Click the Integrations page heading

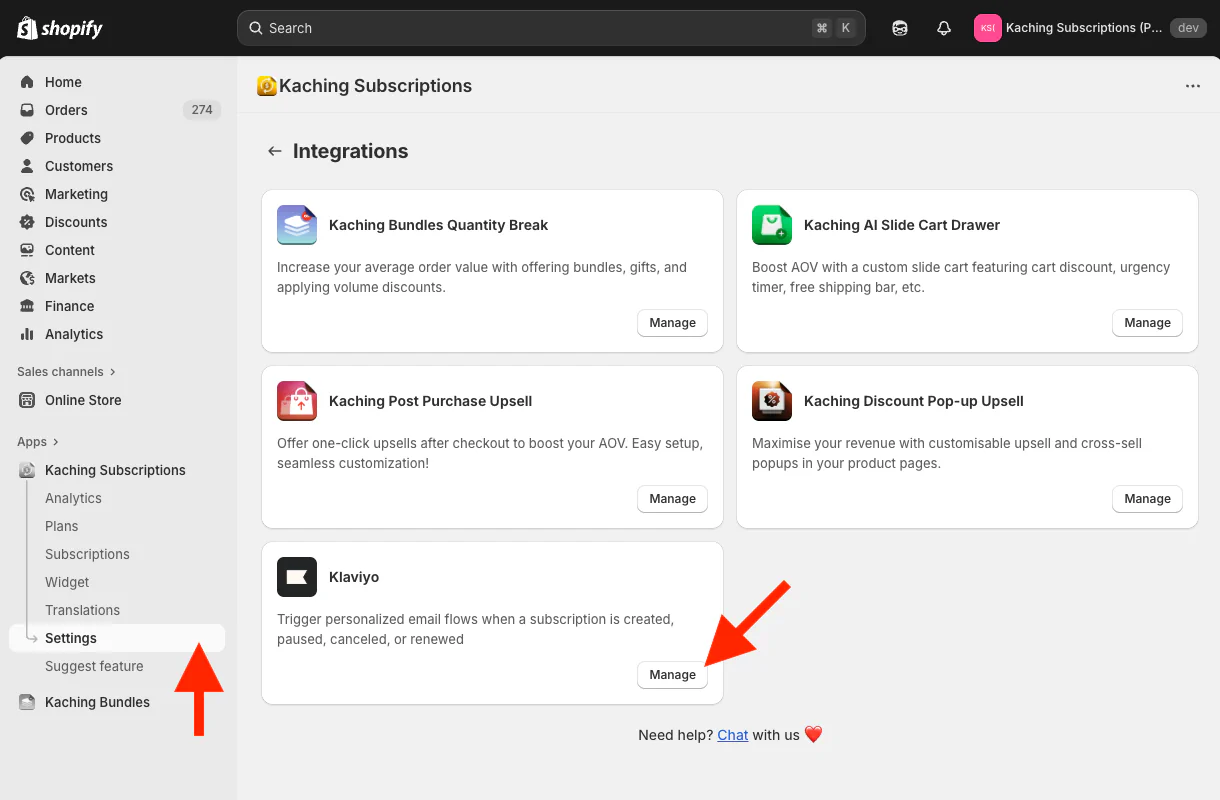click(x=350, y=151)
